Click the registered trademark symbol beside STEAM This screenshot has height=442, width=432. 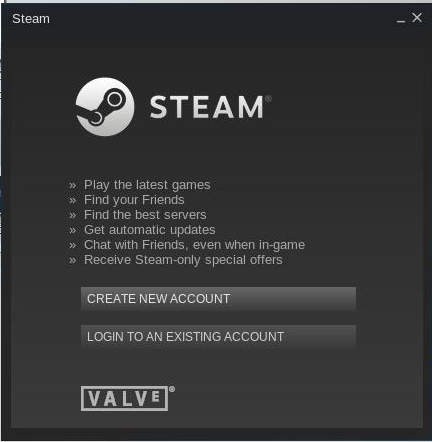tap(268, 99)
